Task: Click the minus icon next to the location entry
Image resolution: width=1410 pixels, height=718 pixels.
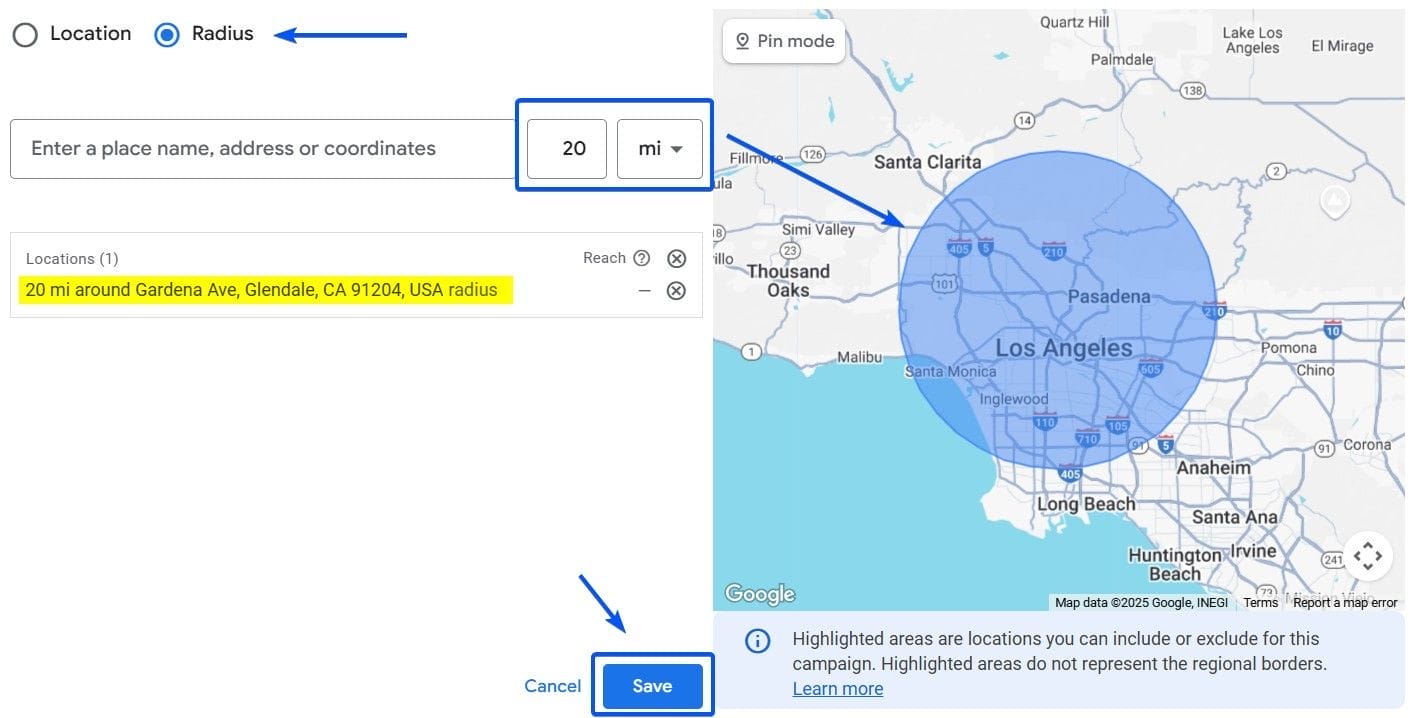Action: (x=645, y=290)
